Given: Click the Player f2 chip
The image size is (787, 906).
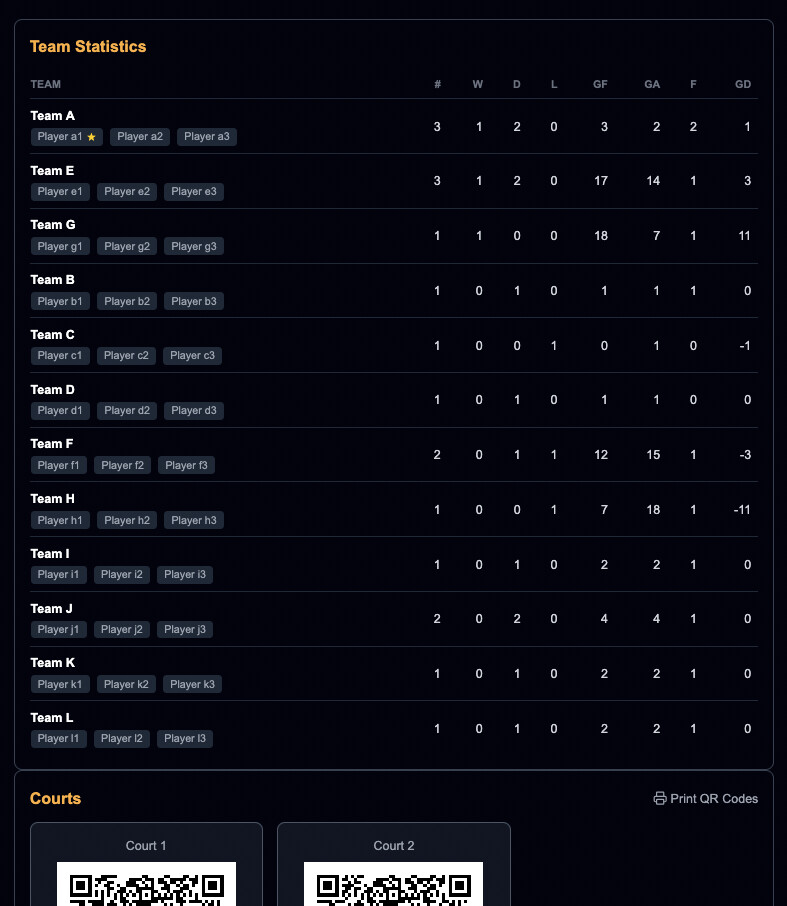Looking at the screenshot, I should 123,465.
